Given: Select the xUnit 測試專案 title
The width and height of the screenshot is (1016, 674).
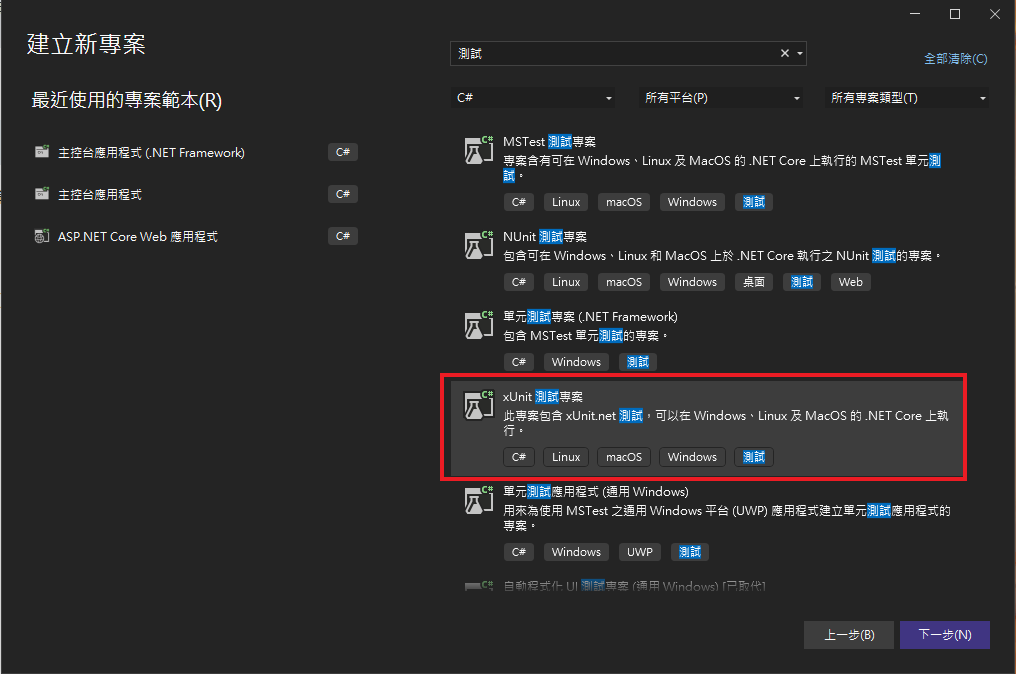Looking at the screenshot, I should click(543, 397).
